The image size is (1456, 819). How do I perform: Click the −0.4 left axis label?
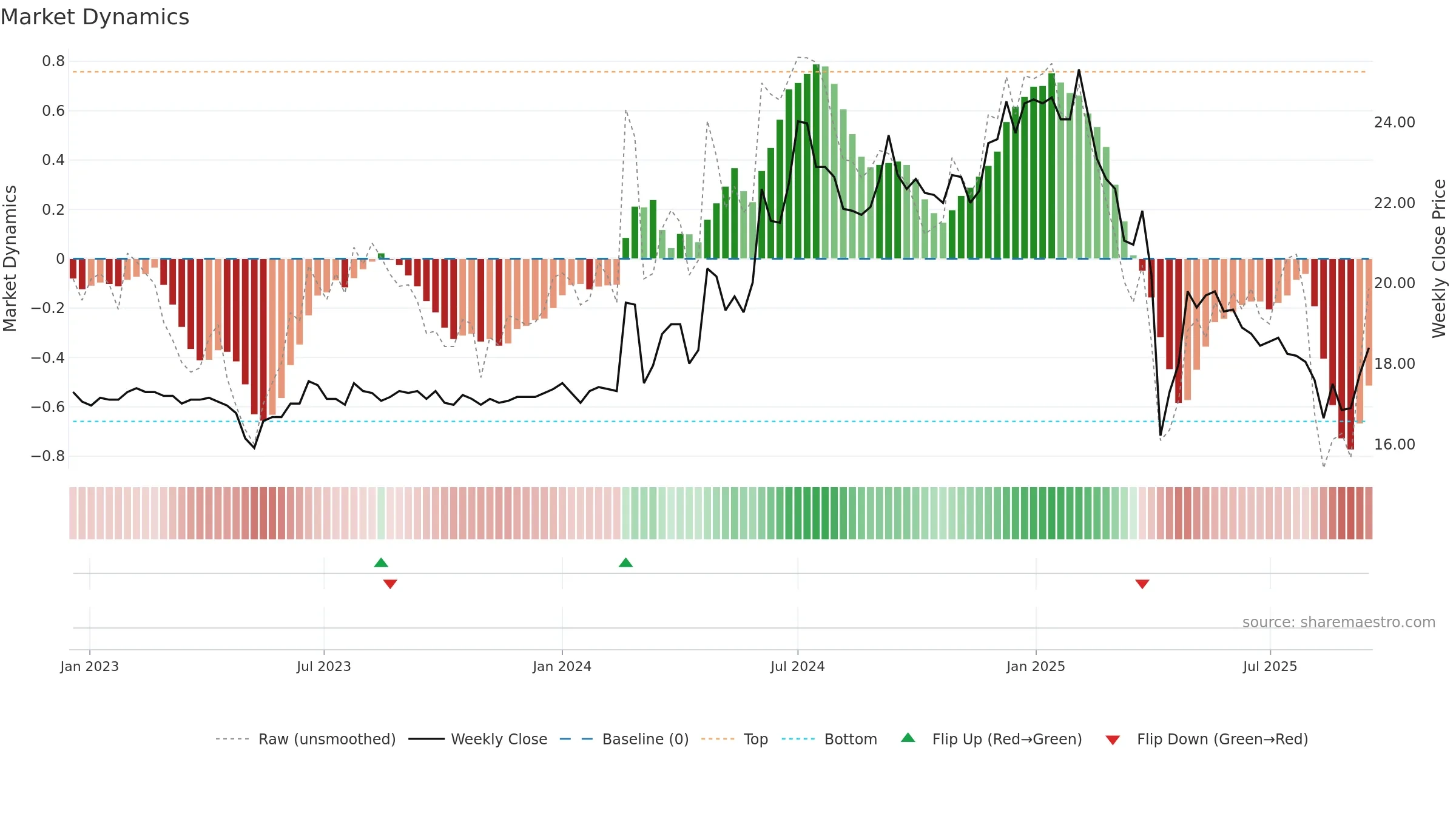[48, 358]
